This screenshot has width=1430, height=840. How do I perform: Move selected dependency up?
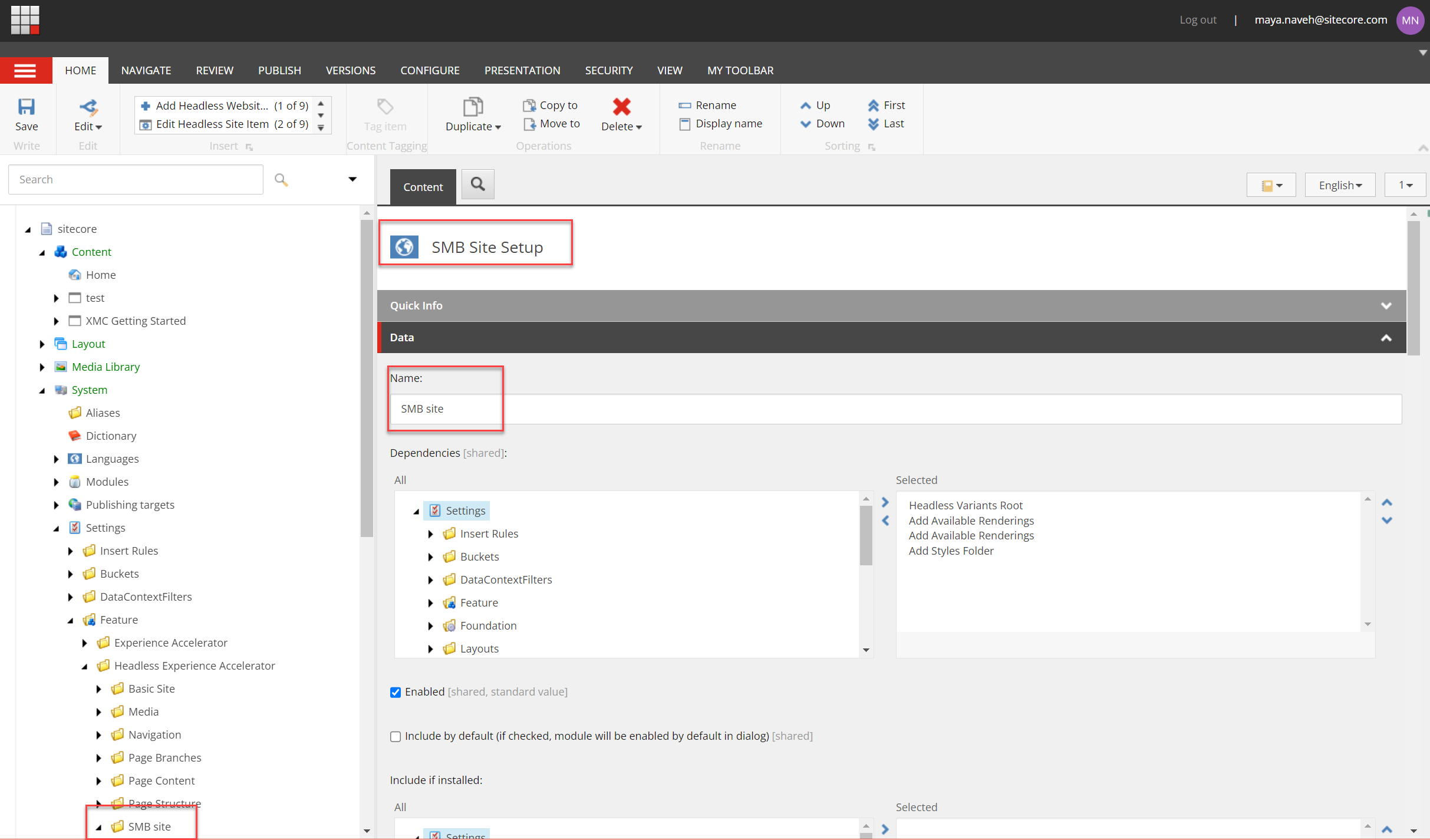(x=1386, y=502)
